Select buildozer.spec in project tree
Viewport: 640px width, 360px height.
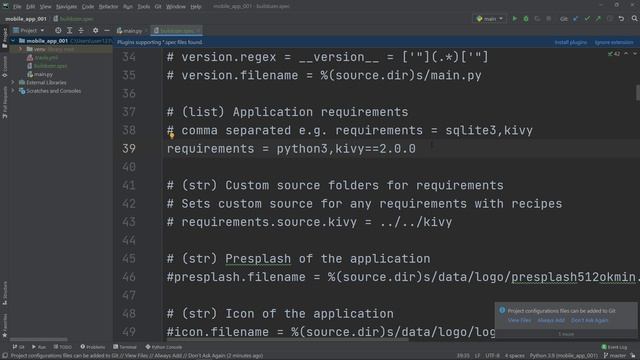coord(47,66)
